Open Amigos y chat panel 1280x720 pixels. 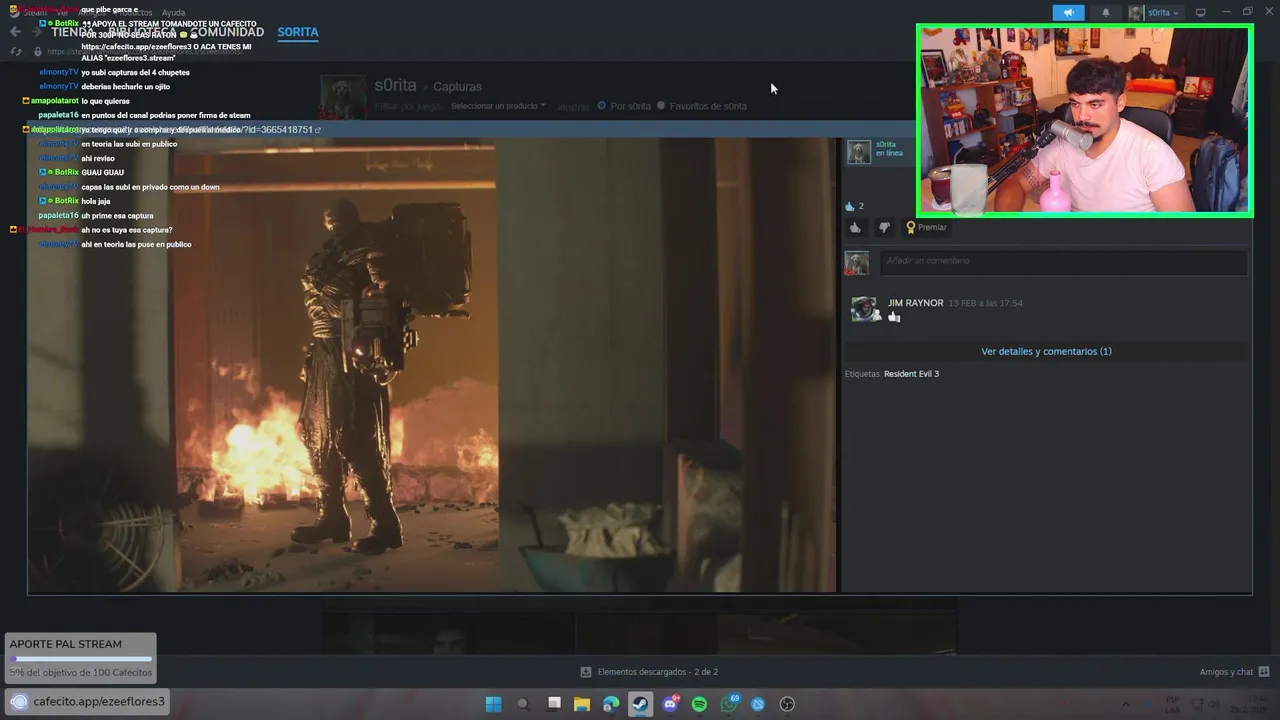point(1234,672)
